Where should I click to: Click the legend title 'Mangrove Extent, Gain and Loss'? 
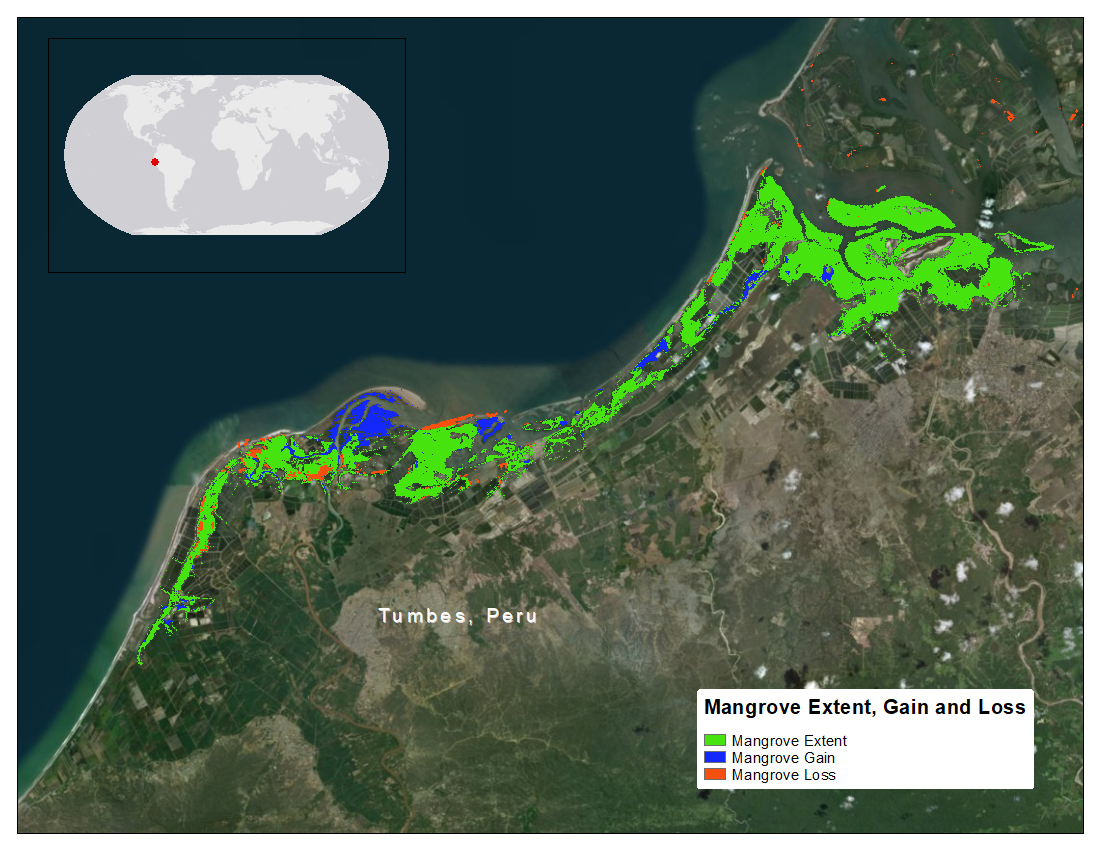(865, 707)
